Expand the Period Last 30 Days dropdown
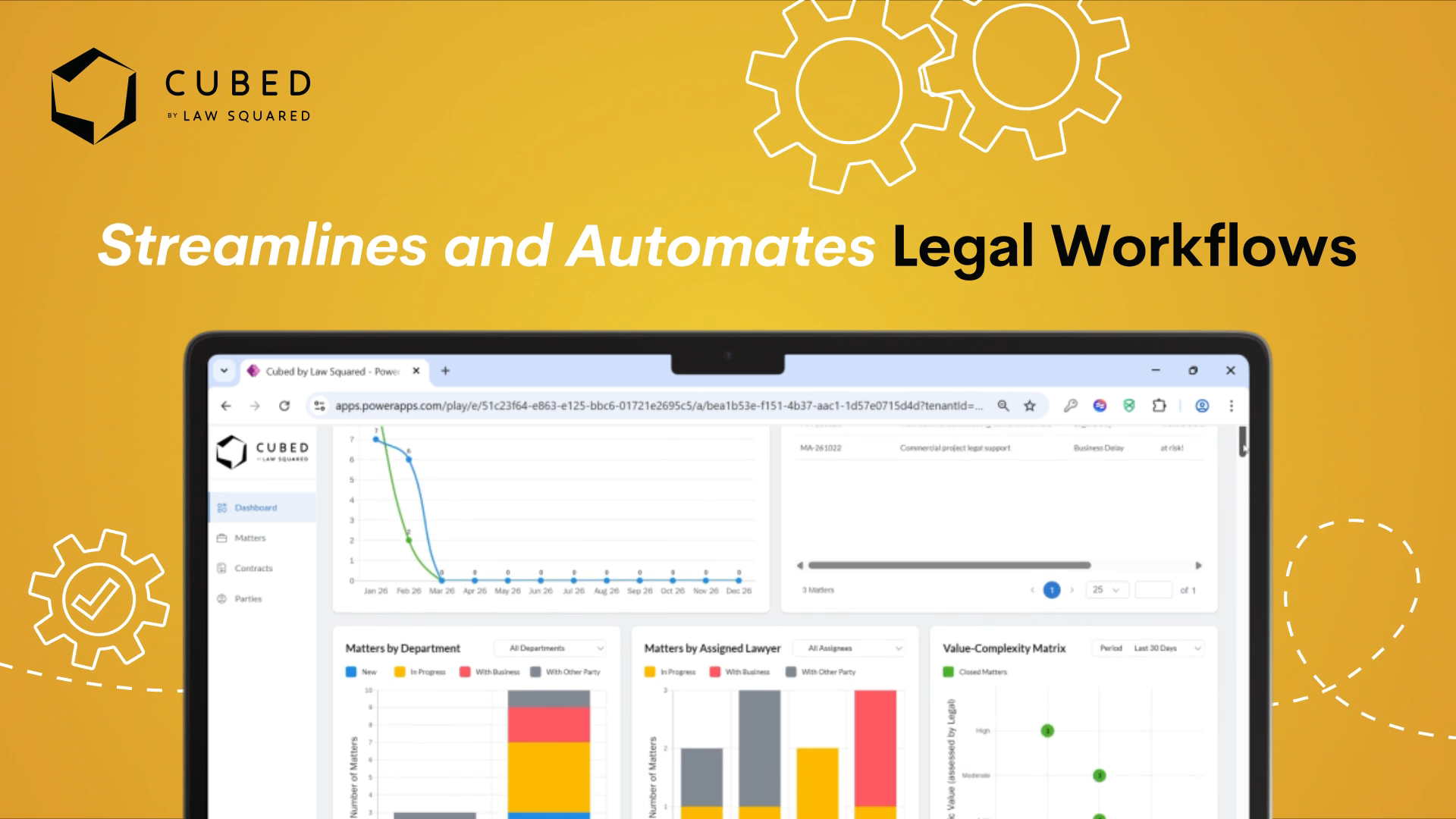1456x819 pixels. [1148, 648]
